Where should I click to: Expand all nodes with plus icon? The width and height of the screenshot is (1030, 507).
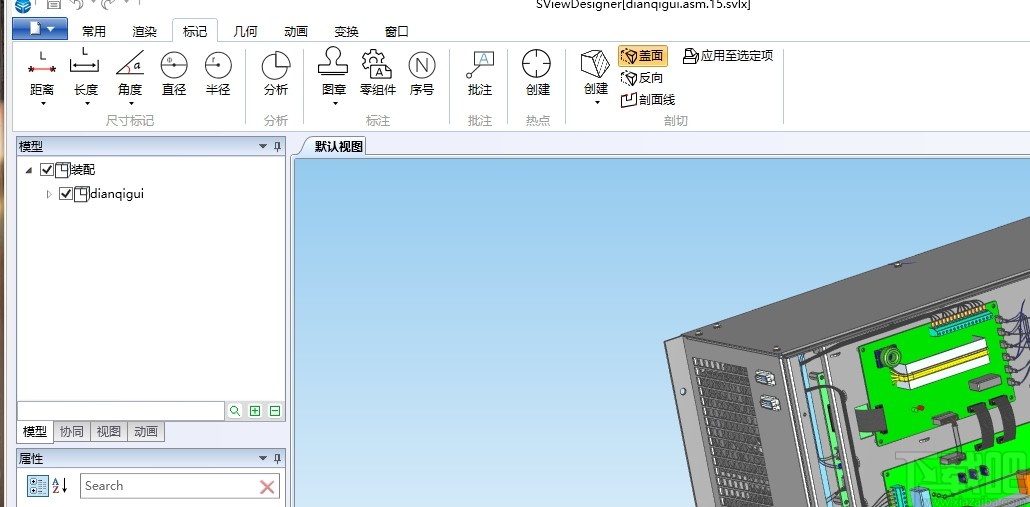pyautogui.click(x=255, y=411)
